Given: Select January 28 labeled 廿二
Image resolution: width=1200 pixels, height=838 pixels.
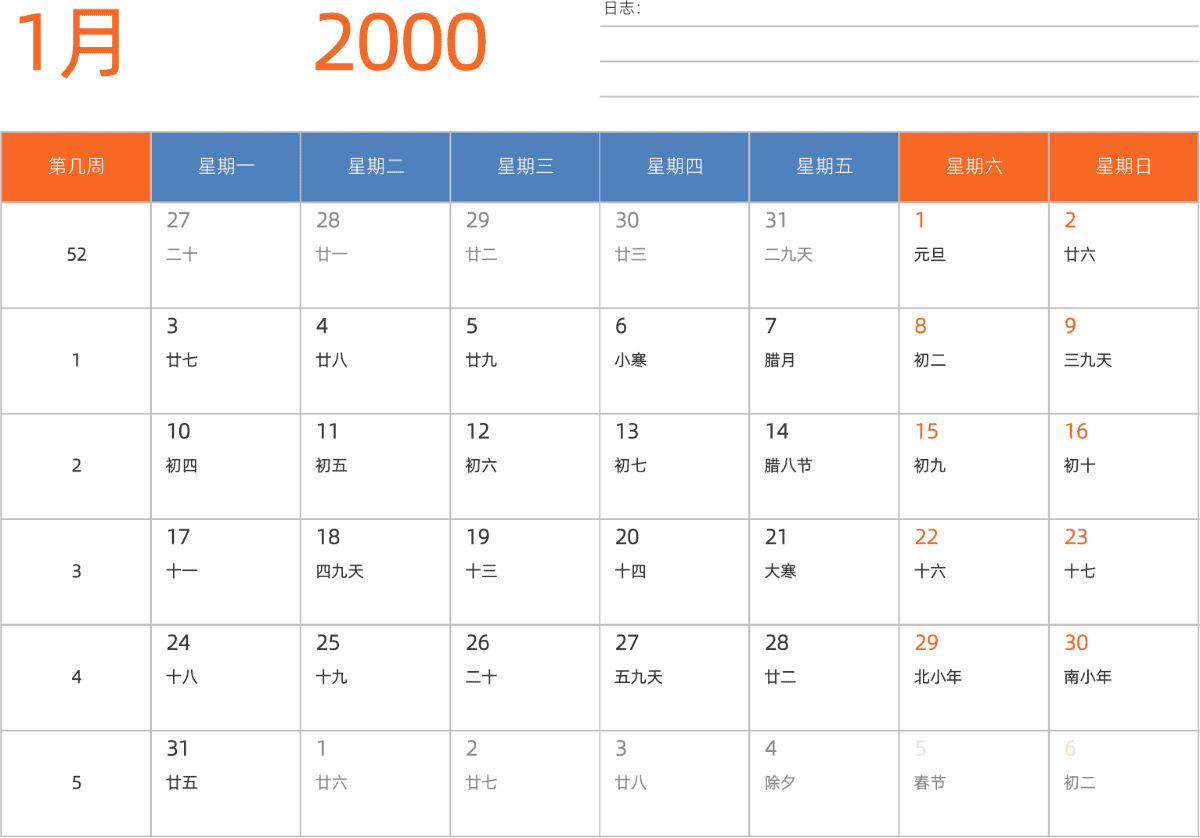Looking at the screenshot, I should [x=824, y=678].
